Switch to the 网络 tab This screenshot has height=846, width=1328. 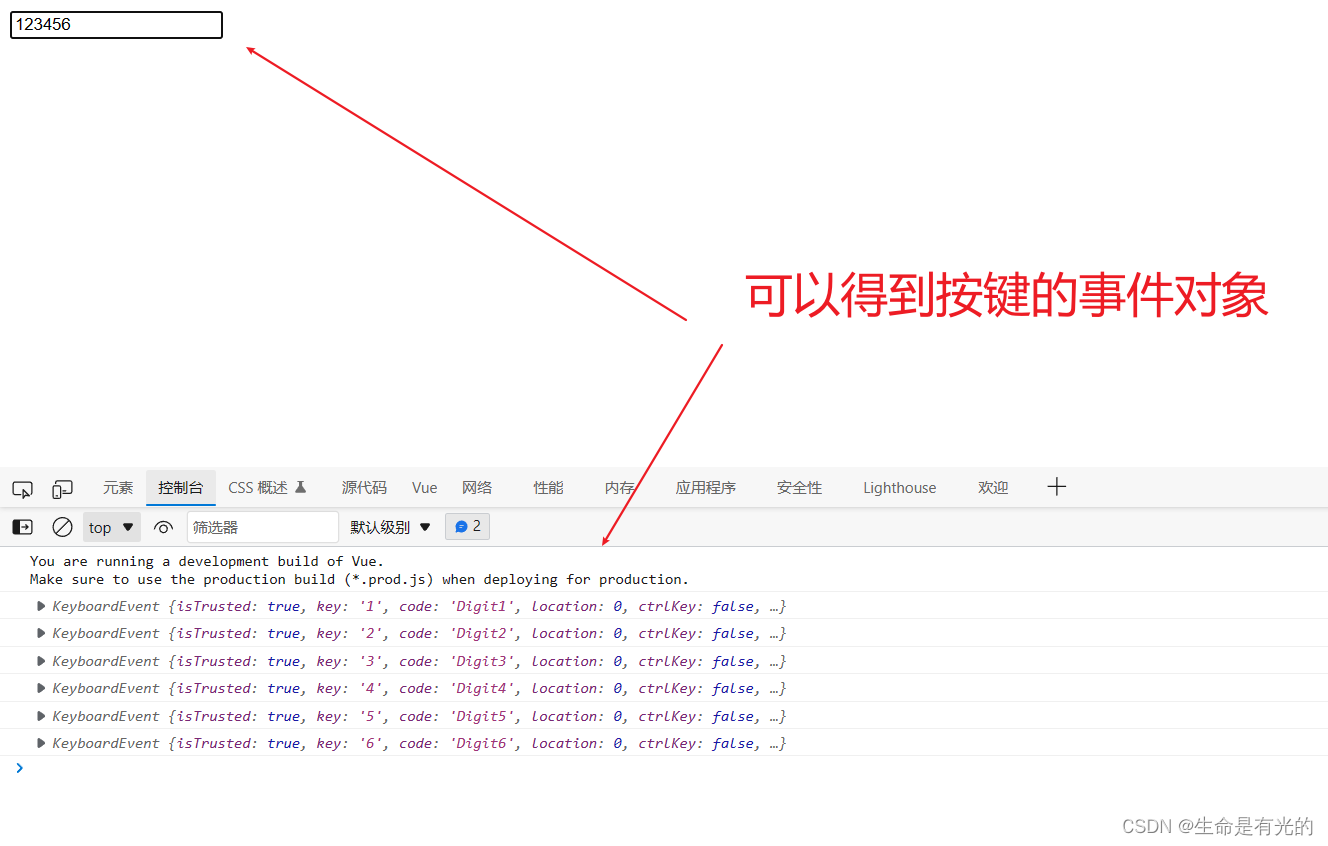pyautogui.click(x=477, y=488)
